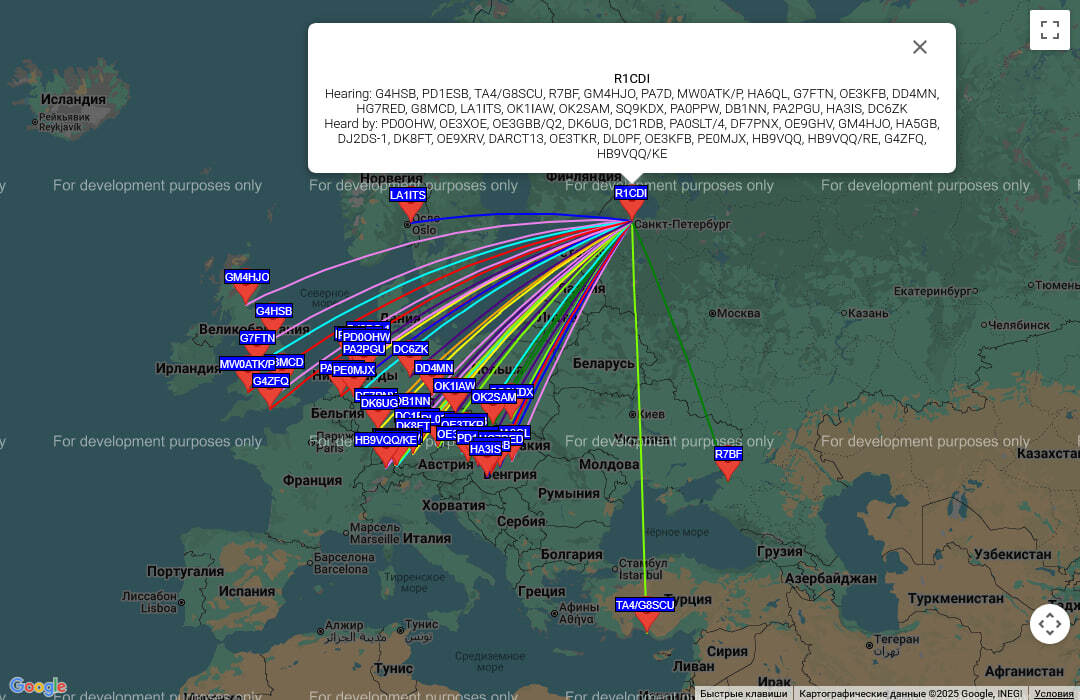1080x700 pixels.
Task: Click the Киев city label
Action: click(652, 414)
